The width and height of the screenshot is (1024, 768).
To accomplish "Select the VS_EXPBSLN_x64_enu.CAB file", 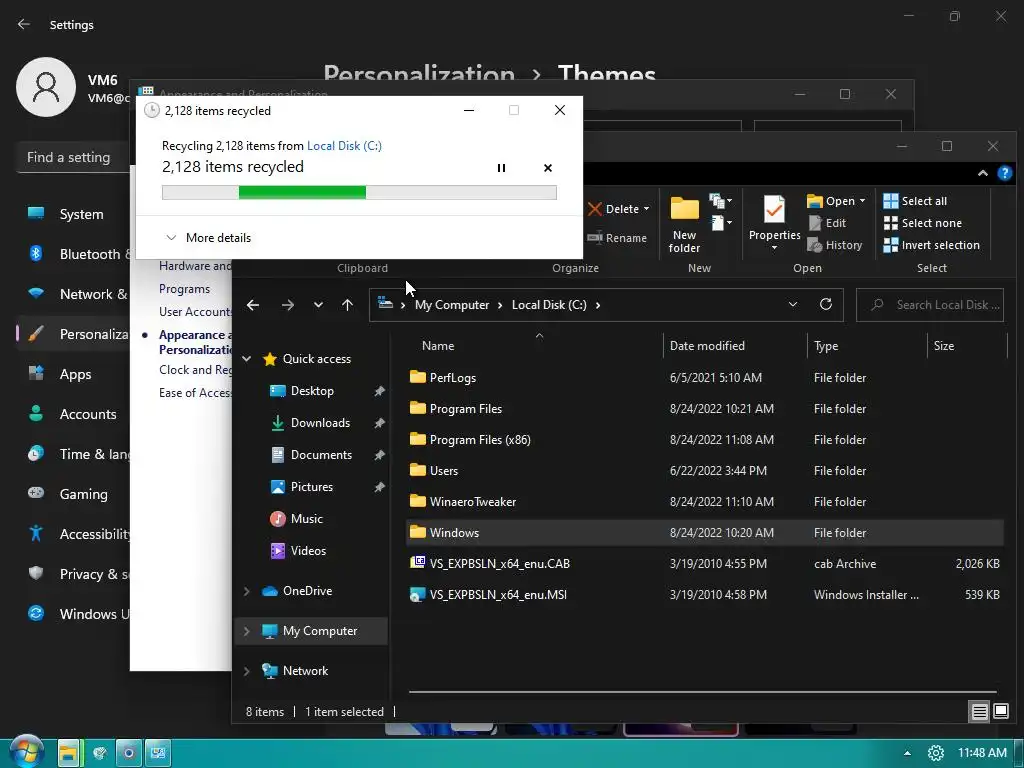I will pyautogui.click(x=500, y=564).
